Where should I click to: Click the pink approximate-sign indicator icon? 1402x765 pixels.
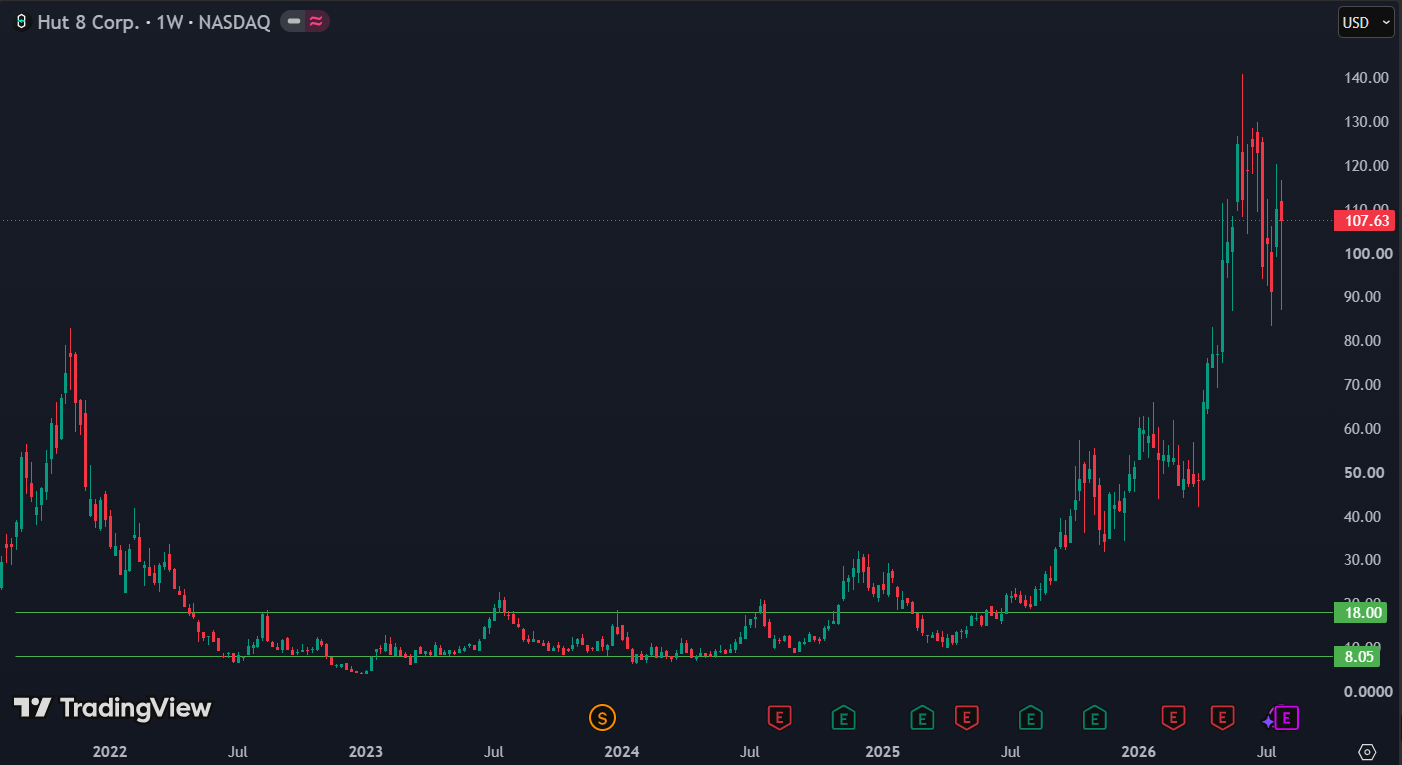click(316, 21)
